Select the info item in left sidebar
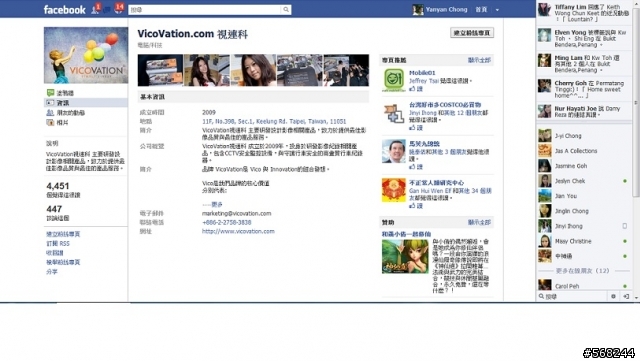 pos(86,103)
